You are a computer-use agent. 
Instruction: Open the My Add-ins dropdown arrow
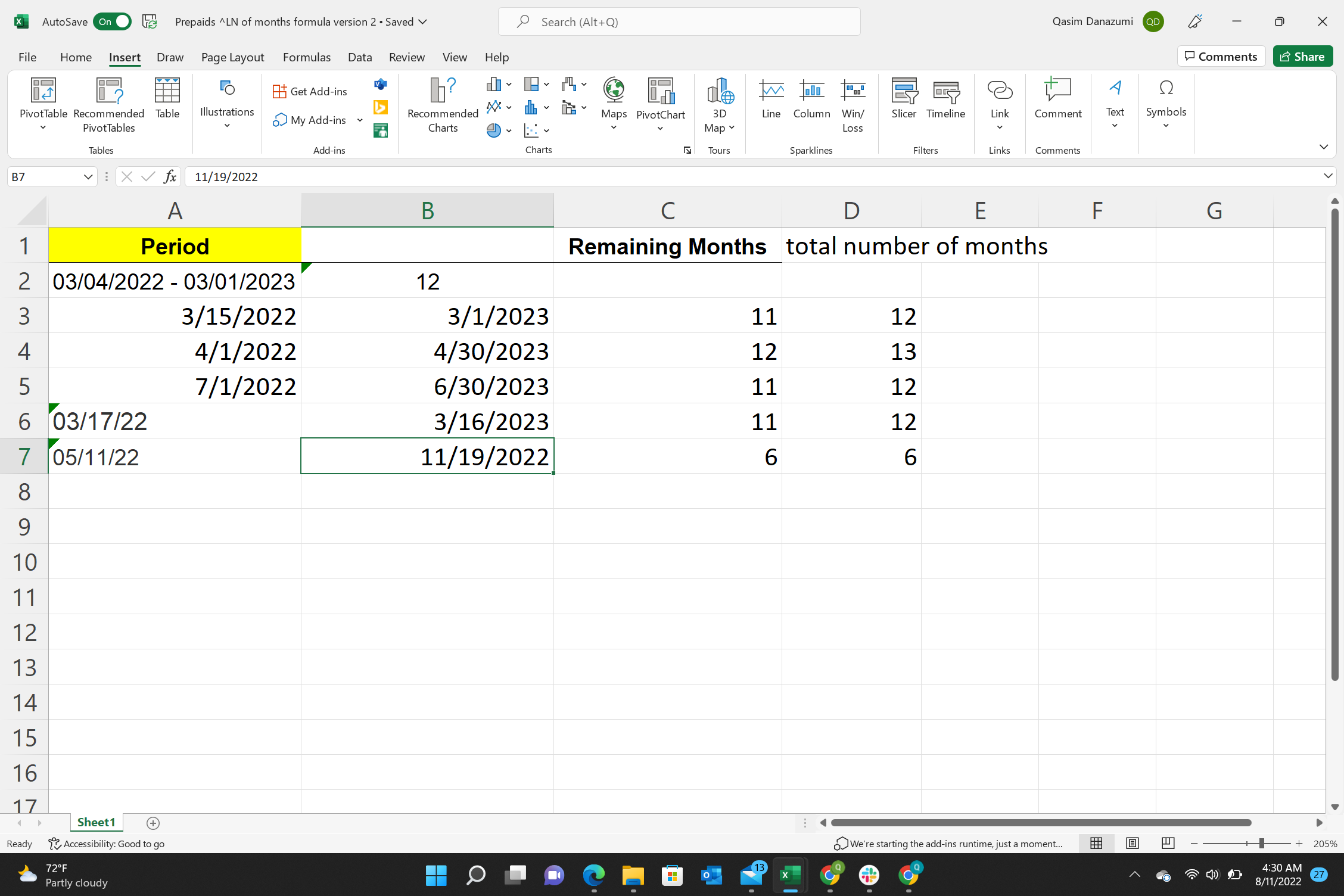tap(360, 120)
